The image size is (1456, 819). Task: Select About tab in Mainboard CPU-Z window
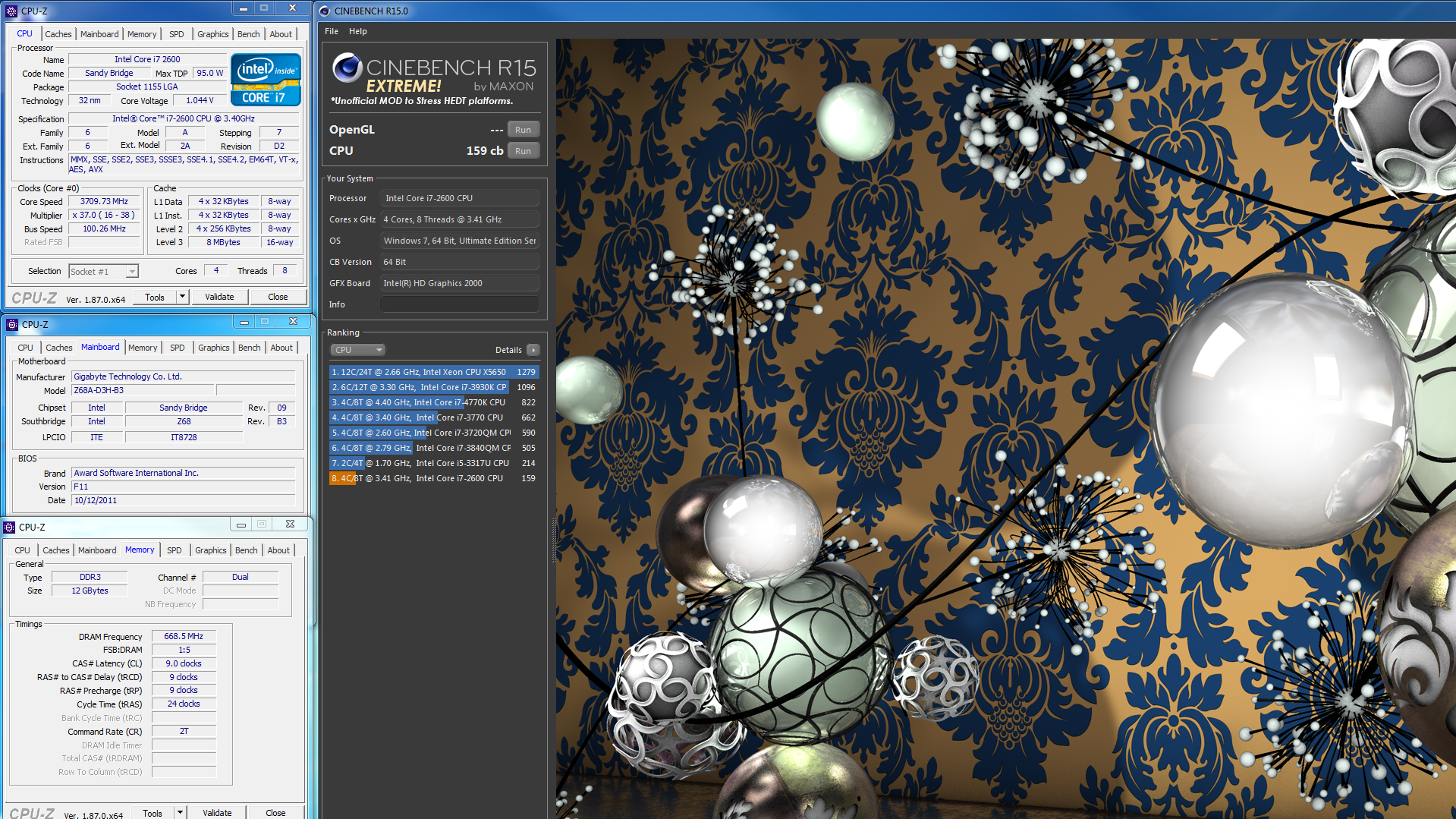click(281, 348)
